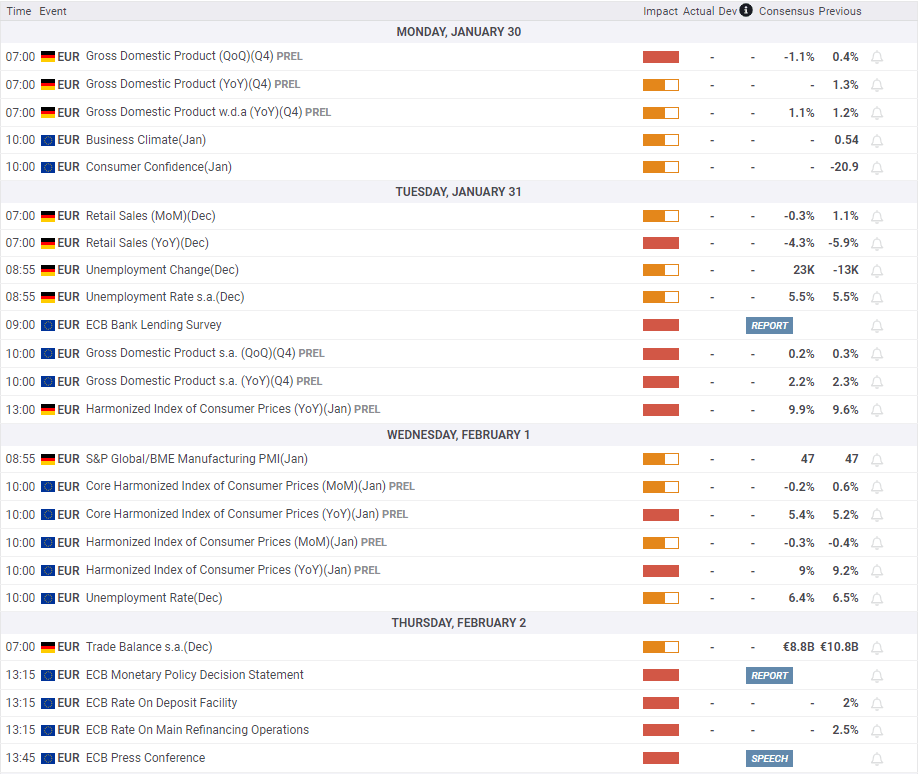Set alert bell for GDP s.a. (QoQ)(Q4)
918x774 pixels.
(877, 354)
